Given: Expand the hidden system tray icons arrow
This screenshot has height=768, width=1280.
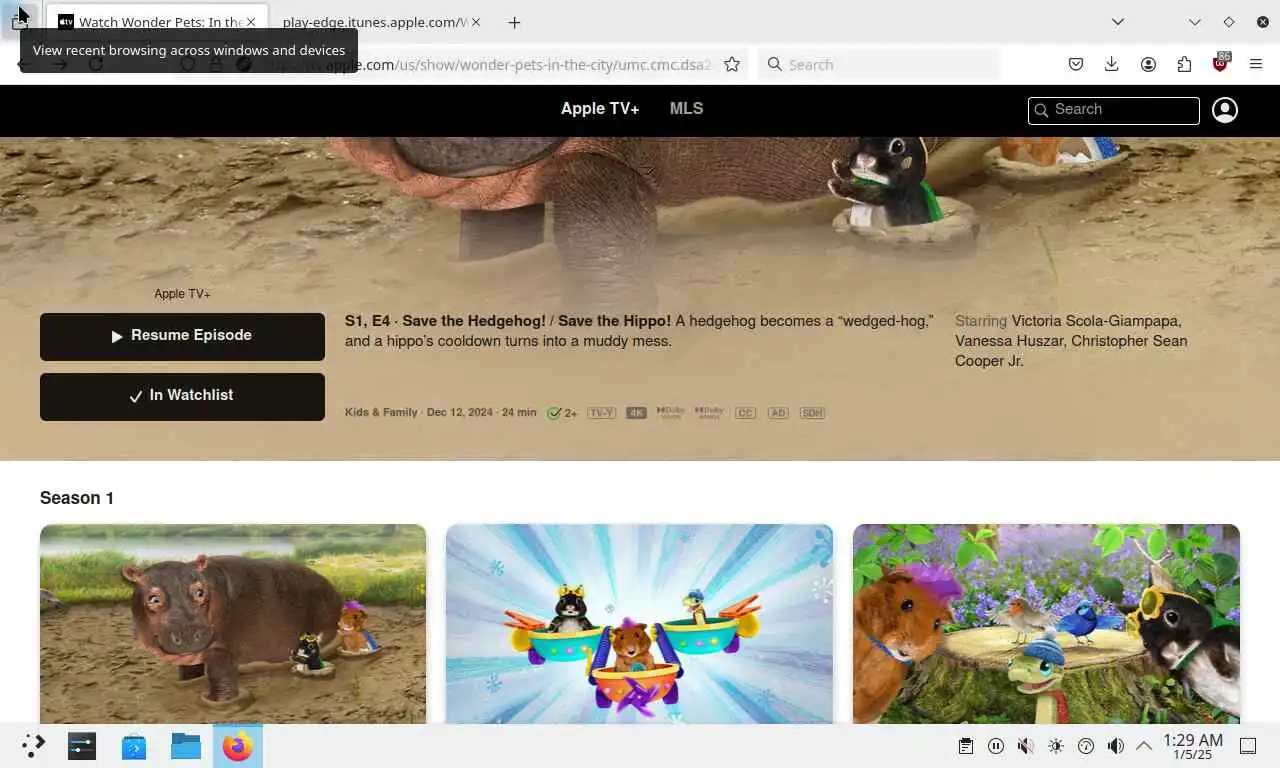Looking at the screenshot, I should click(x=1144, y=746).
